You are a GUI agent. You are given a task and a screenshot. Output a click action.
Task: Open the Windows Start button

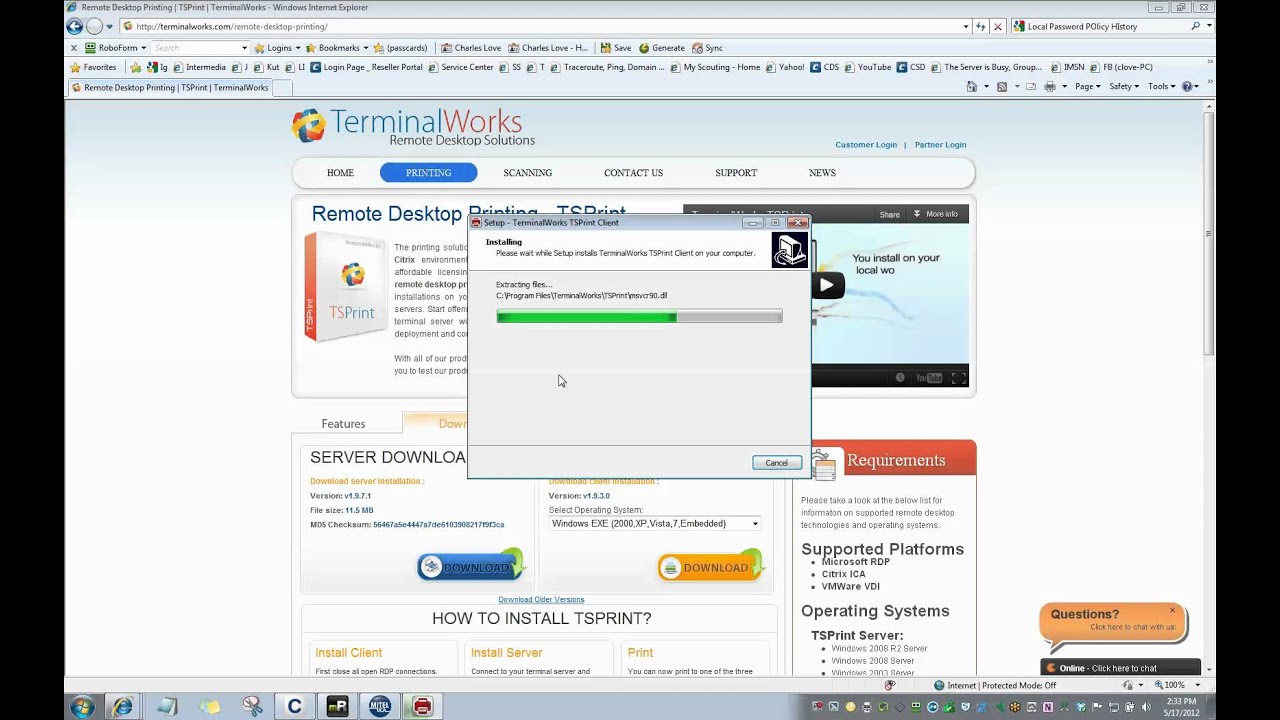click(82, 707)
